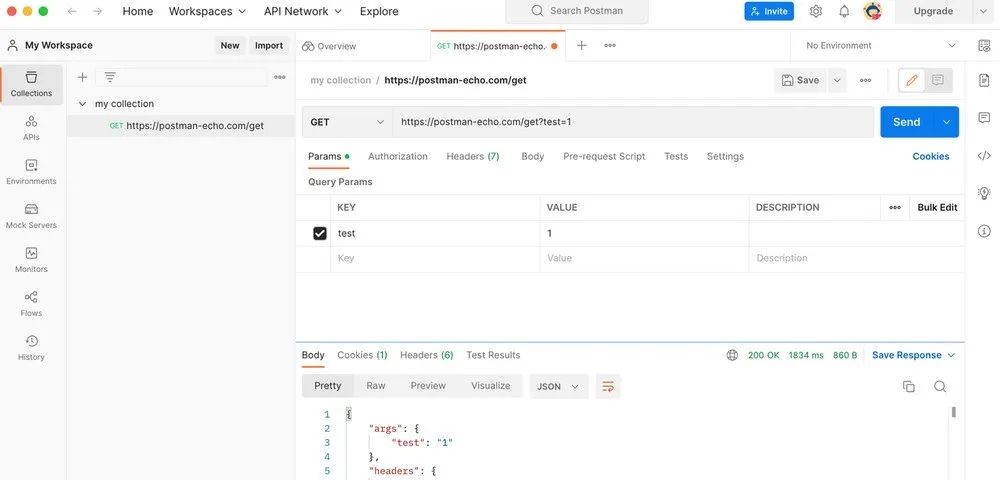Click the blue Send button

tap(906, 122)
